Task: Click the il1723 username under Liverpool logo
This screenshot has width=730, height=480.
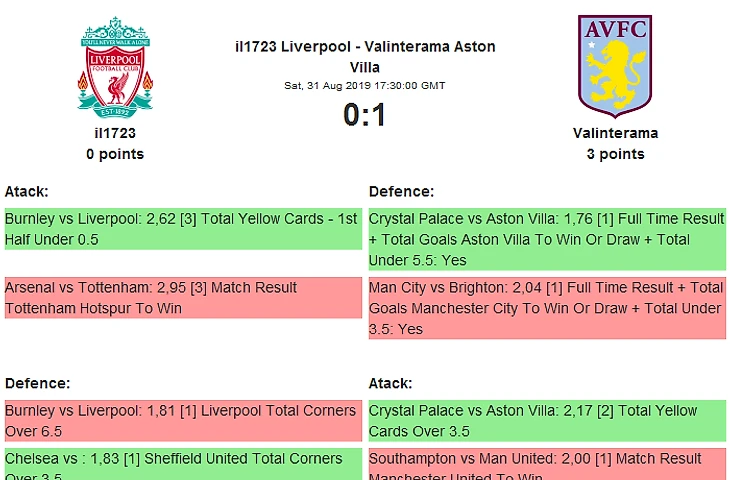Action: [115, 132]
